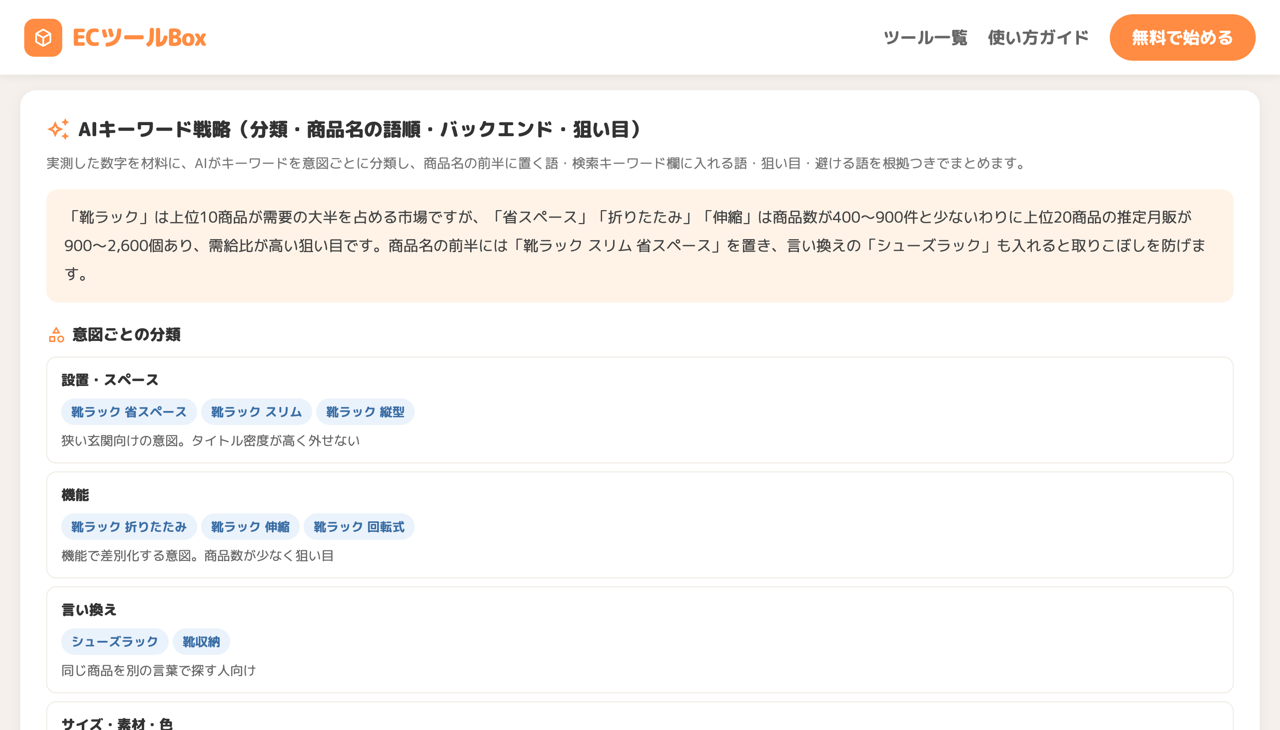This screenshot has height=730, width=1280.
Task: Select the シューズラック keyword chip
Action: point(115,642)
